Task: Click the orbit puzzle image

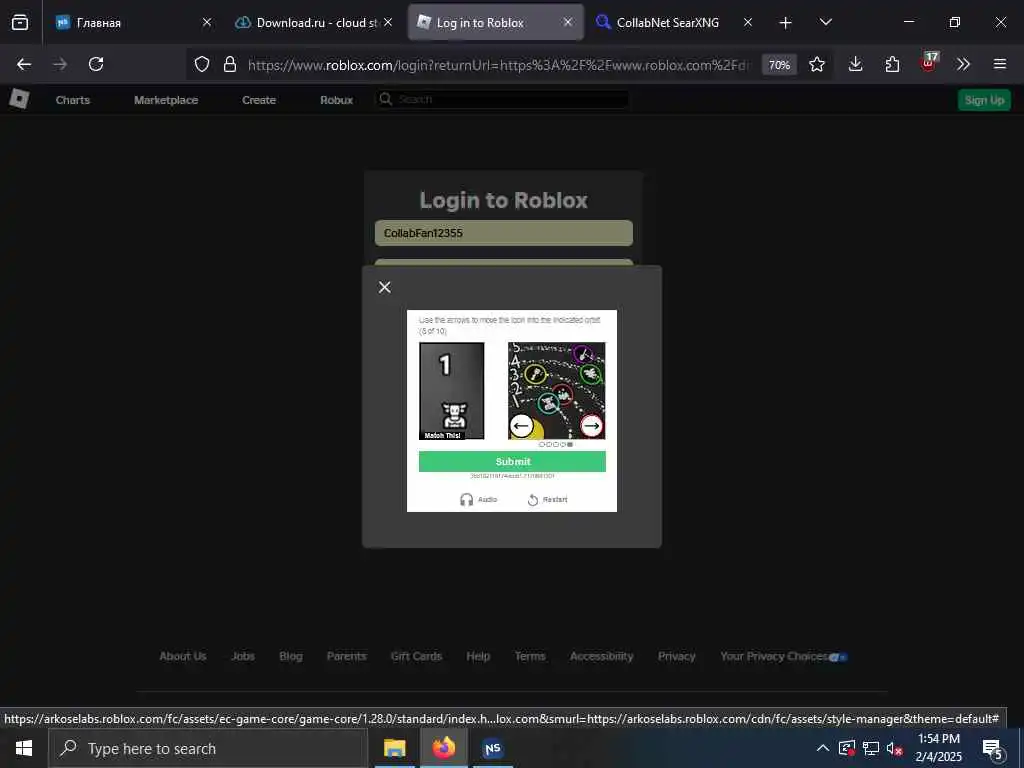Action: [556, 391]
